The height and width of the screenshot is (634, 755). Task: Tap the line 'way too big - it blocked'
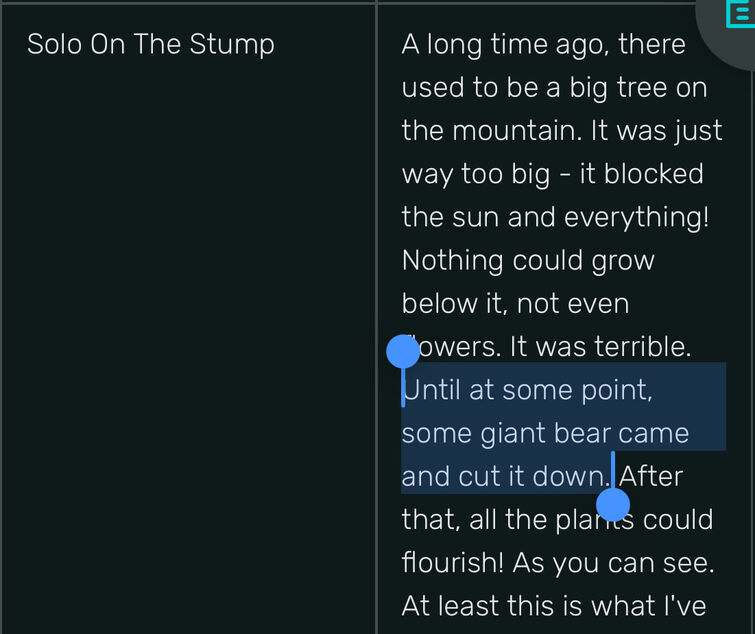tap(552, 174)
